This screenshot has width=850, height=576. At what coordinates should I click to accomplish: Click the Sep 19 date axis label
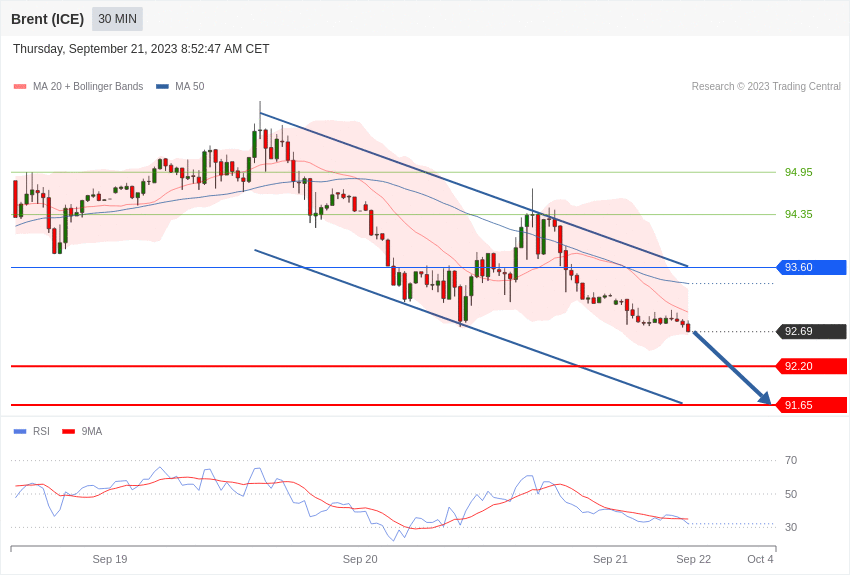110,559
